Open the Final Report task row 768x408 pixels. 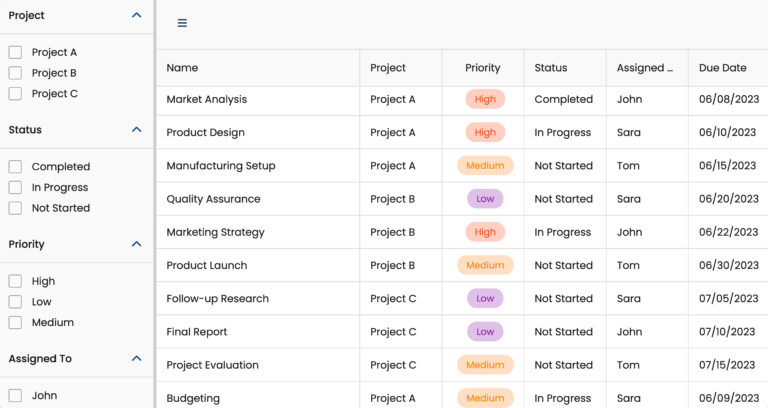[196, 332]
